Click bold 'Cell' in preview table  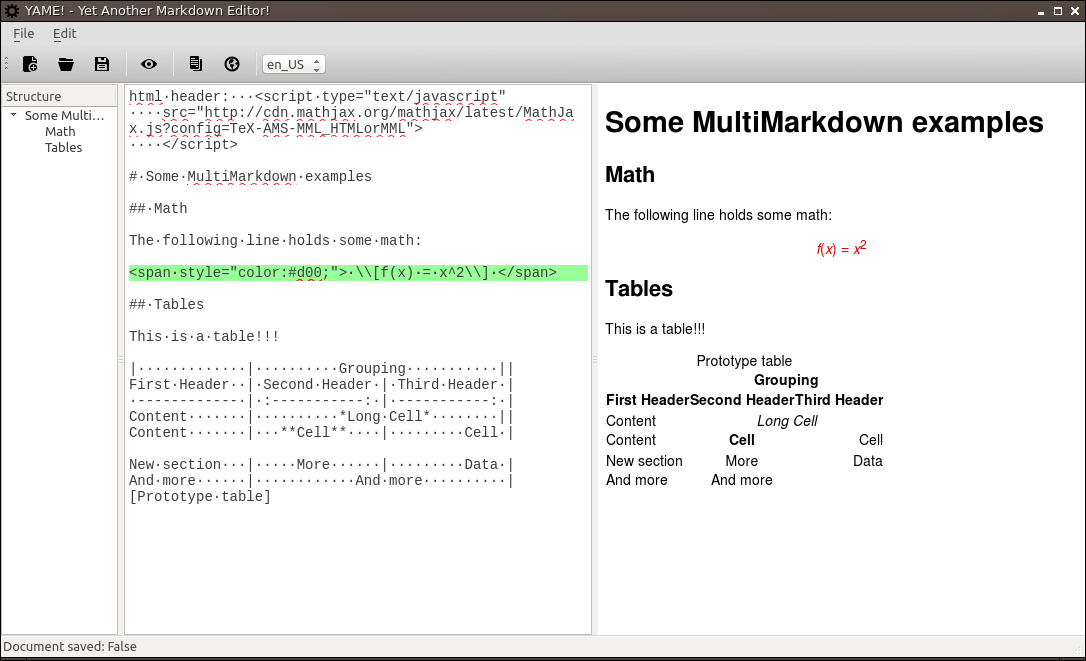pos(742,441)
